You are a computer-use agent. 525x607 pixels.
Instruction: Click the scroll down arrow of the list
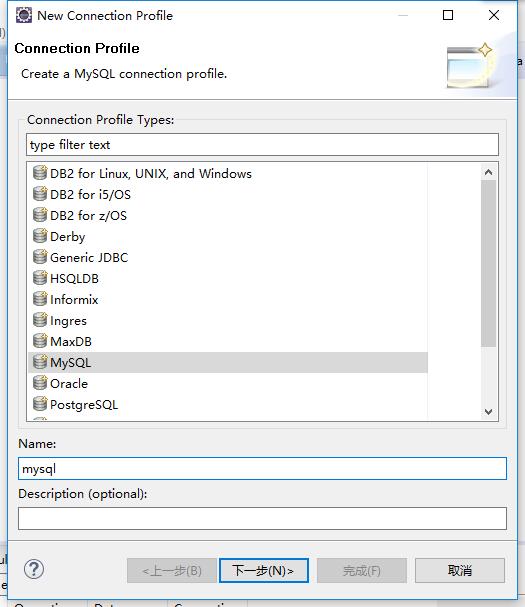tap(489, 412)
